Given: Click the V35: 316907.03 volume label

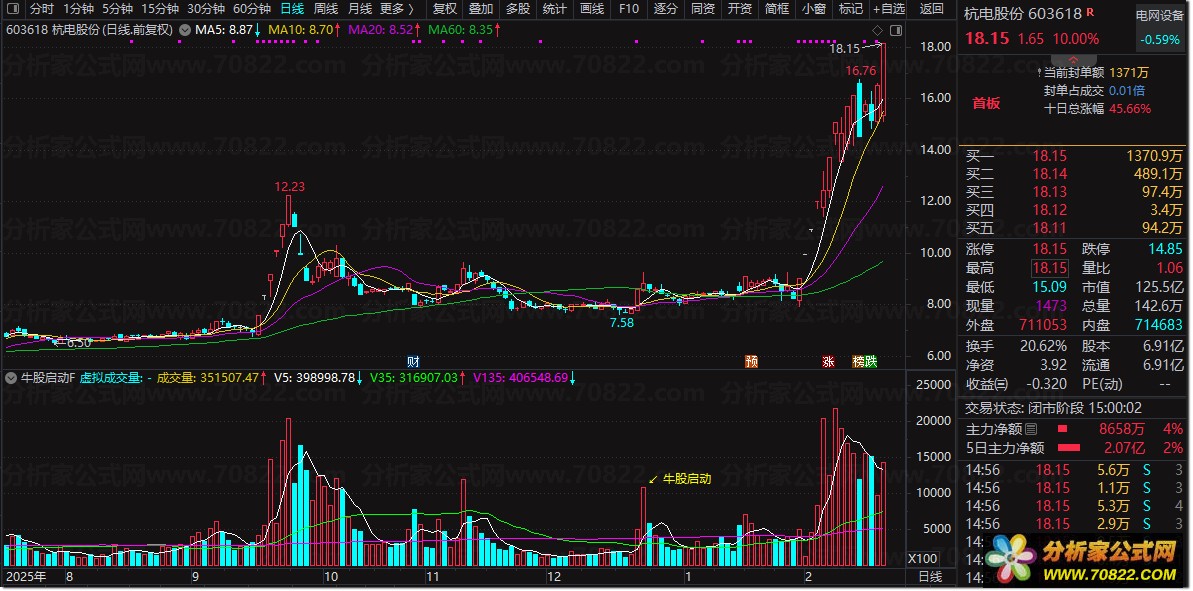Looking at the screenshot, I should [x=415, y=377].
